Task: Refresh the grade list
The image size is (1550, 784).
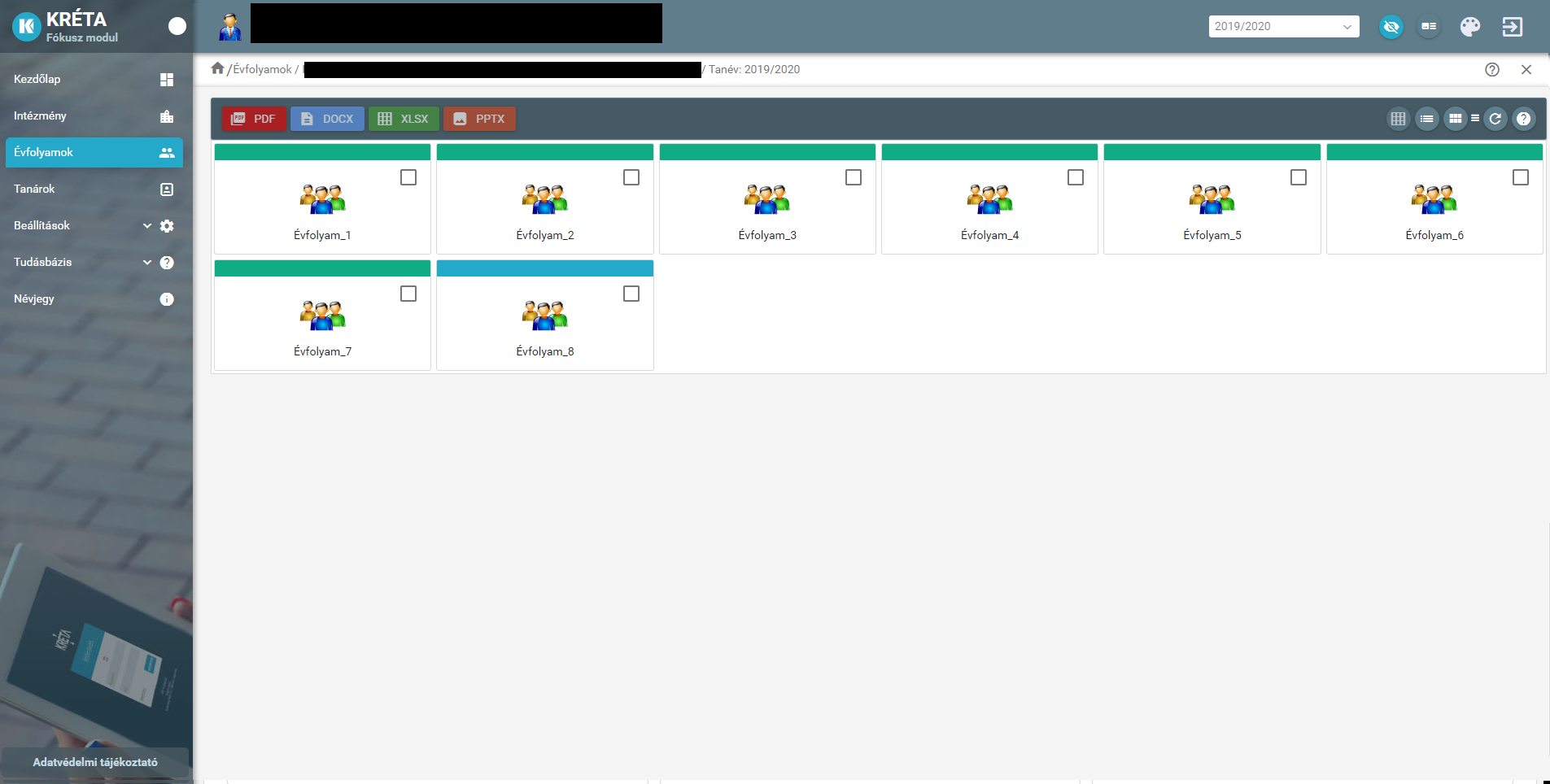Action: 1495,119
